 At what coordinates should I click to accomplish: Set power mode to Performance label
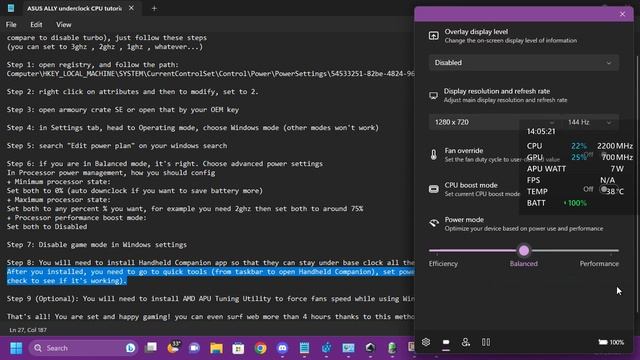pos(599,264)
